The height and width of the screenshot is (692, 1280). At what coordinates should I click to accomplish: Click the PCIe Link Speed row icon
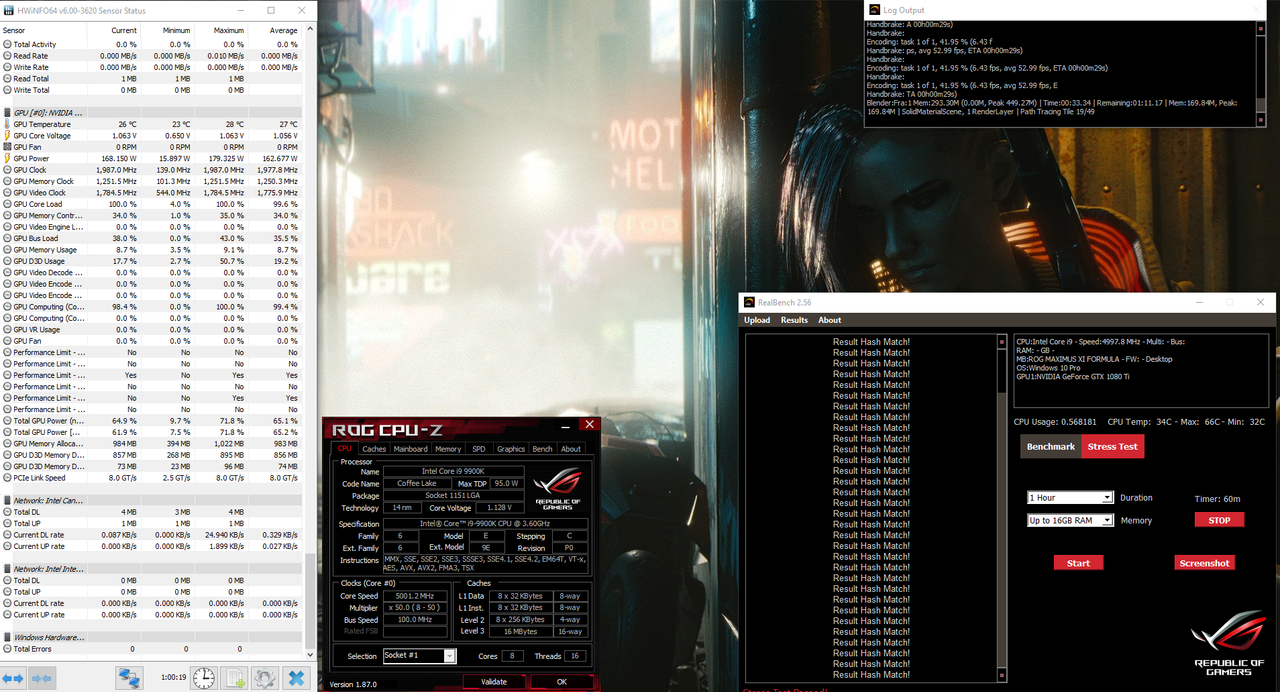pos(8,478)
